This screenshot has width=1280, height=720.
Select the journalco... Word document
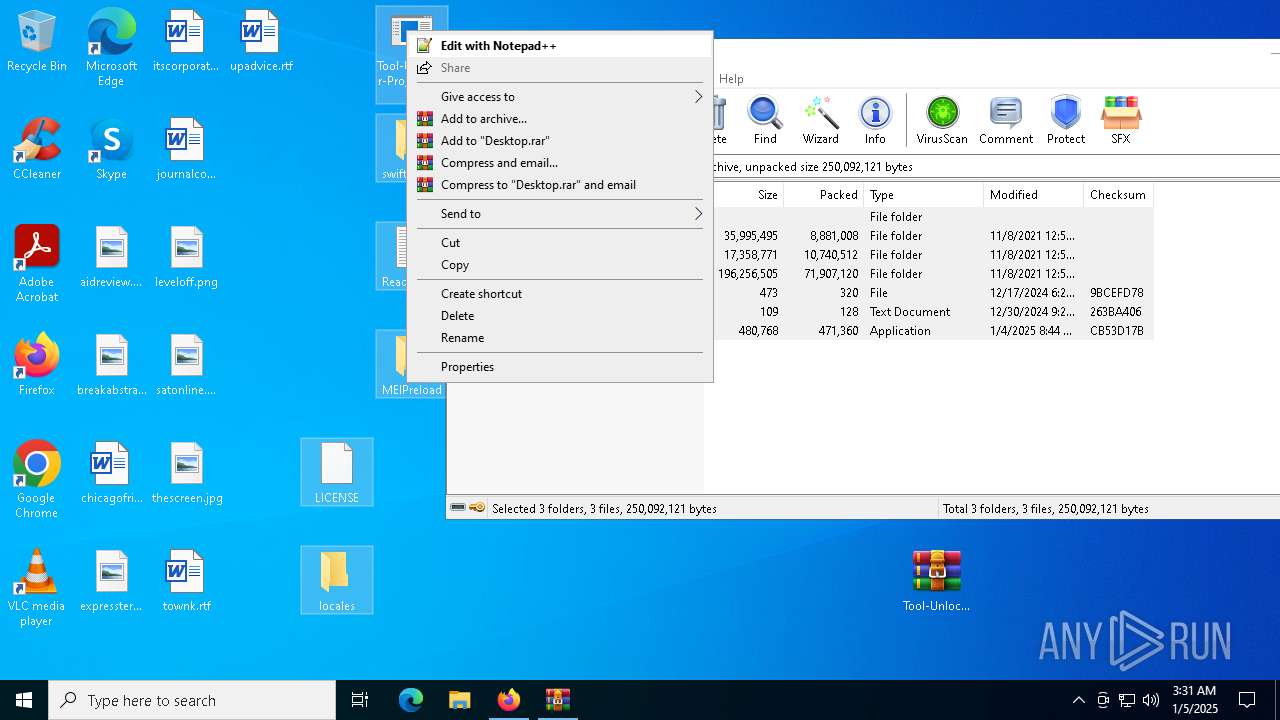tap(186, 150)
